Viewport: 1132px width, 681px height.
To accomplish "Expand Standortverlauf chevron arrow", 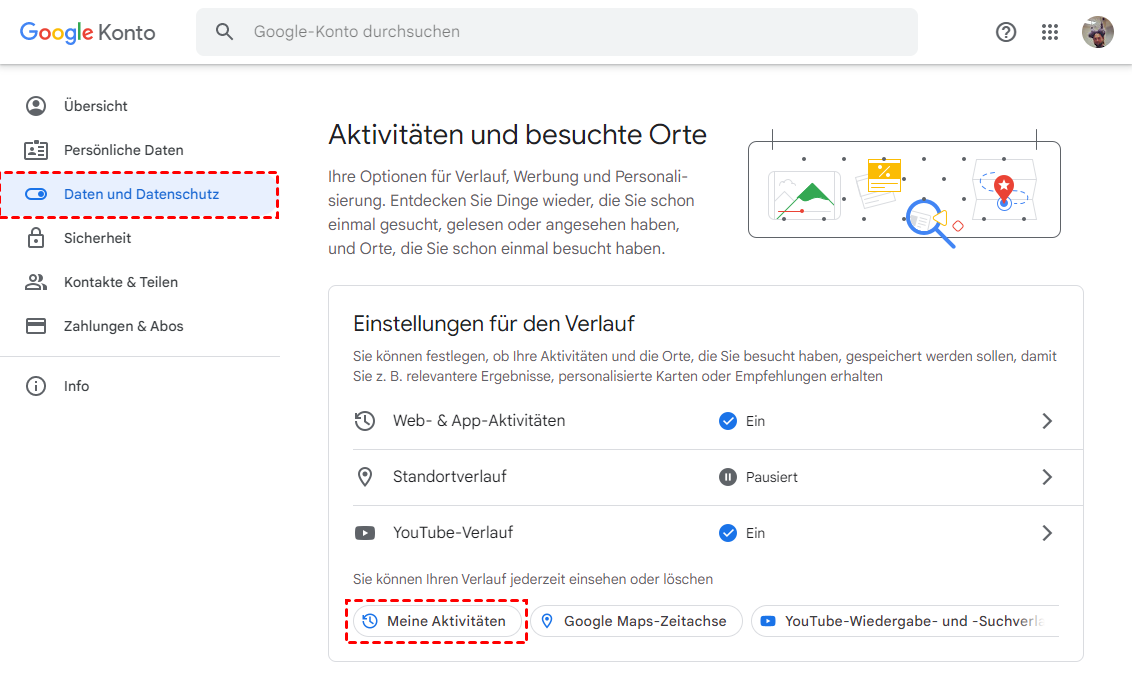I will [1047, 477].
